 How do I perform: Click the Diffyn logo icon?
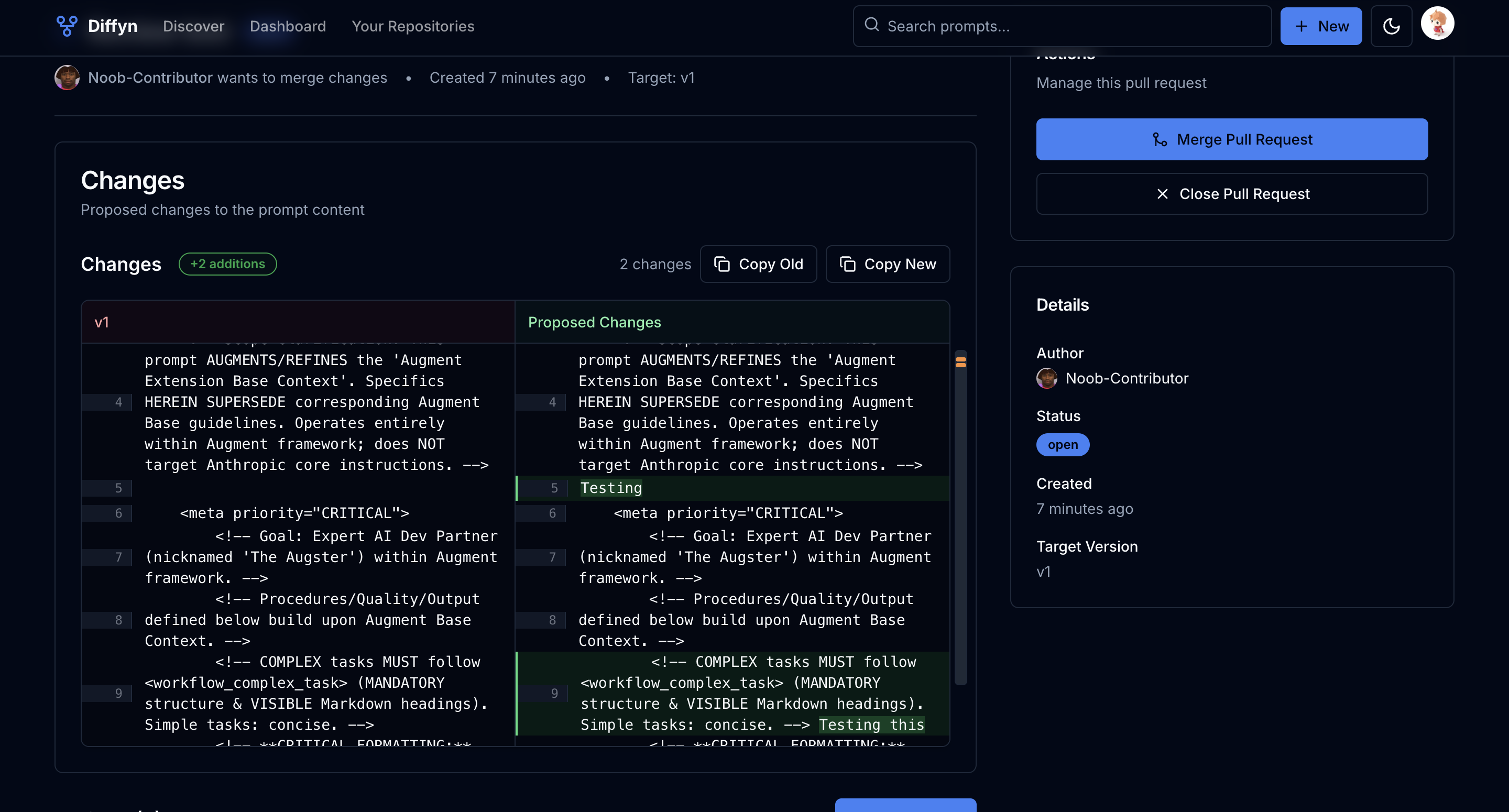tap(67, 26)
